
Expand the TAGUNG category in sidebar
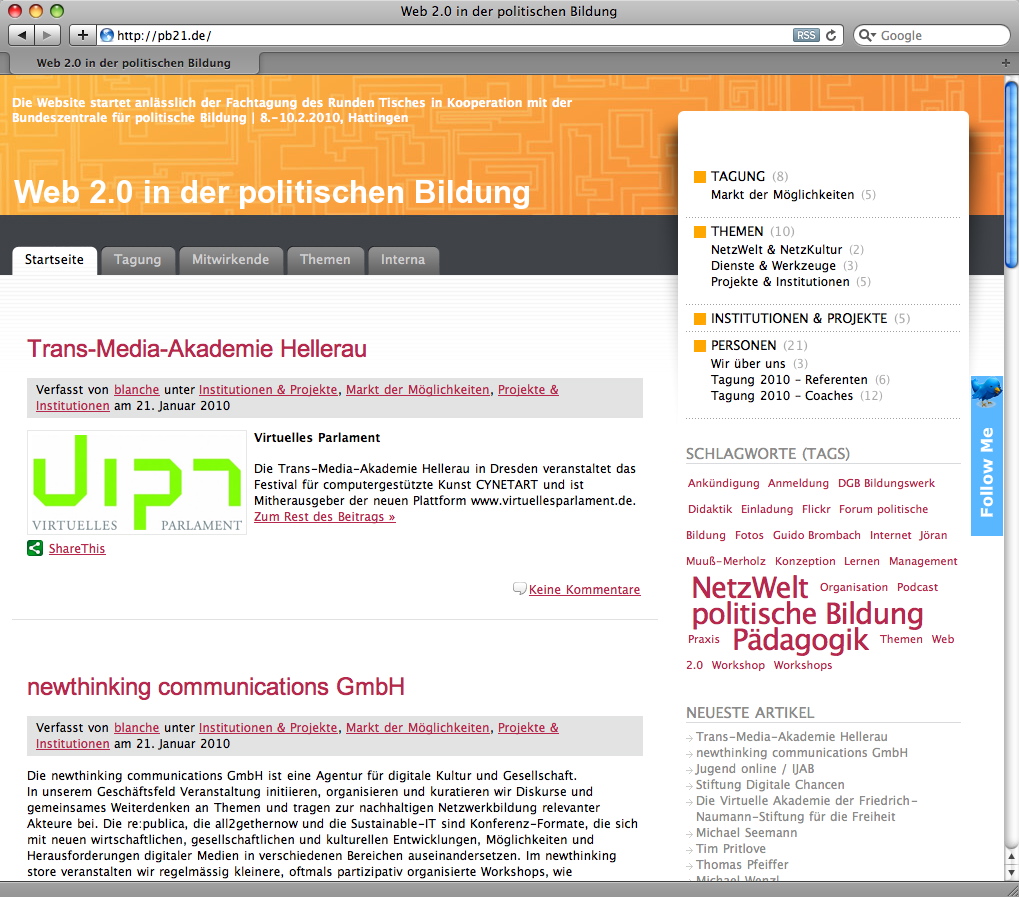[738, 176]
